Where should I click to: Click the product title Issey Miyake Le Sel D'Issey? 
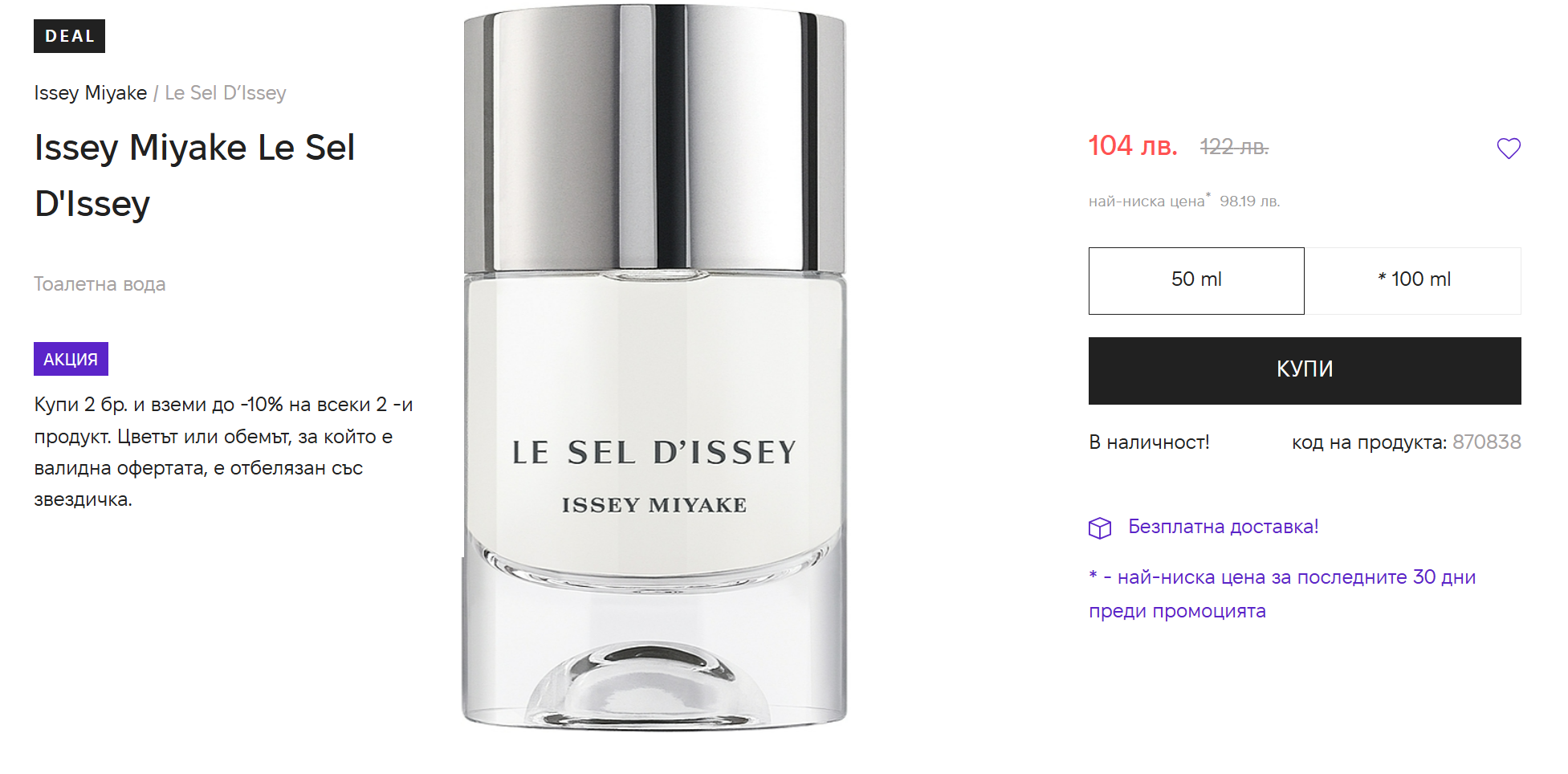194,175
